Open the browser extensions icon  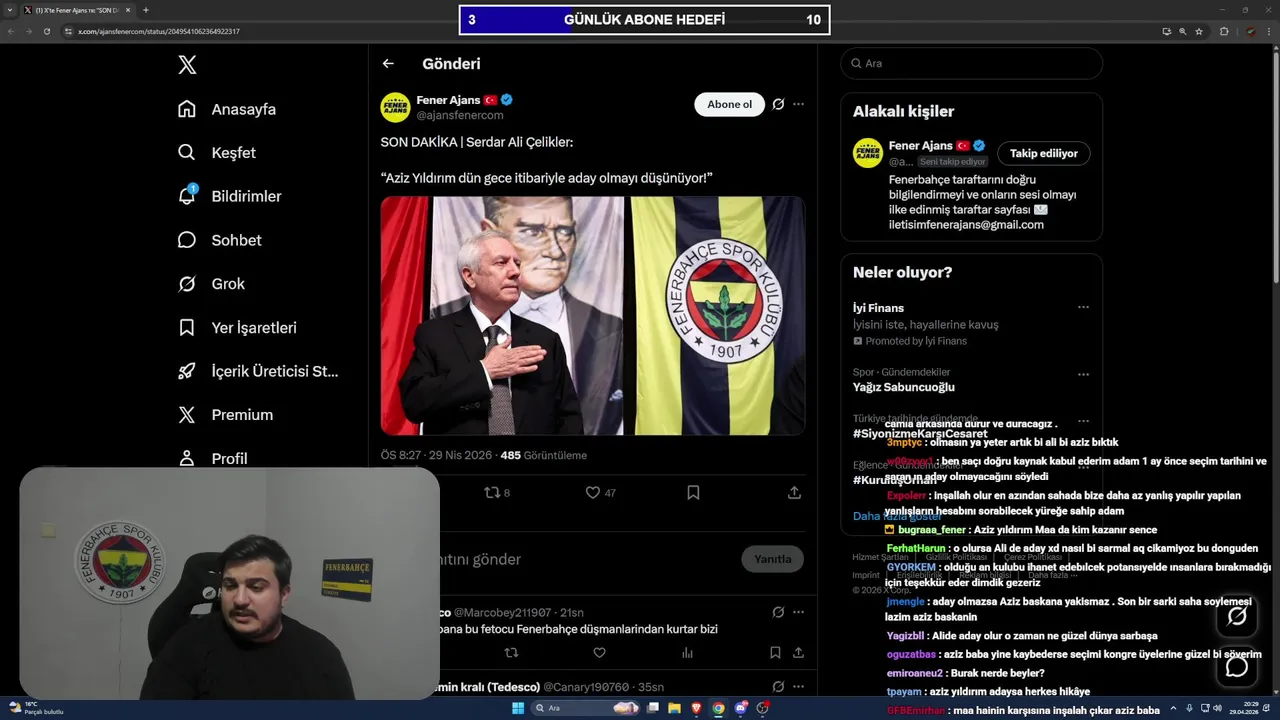[x=1224, y=31]
